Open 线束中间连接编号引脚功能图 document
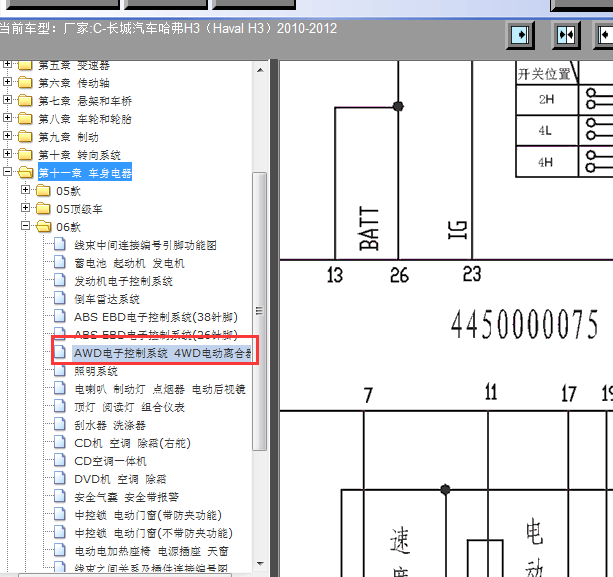 point(145,245)
